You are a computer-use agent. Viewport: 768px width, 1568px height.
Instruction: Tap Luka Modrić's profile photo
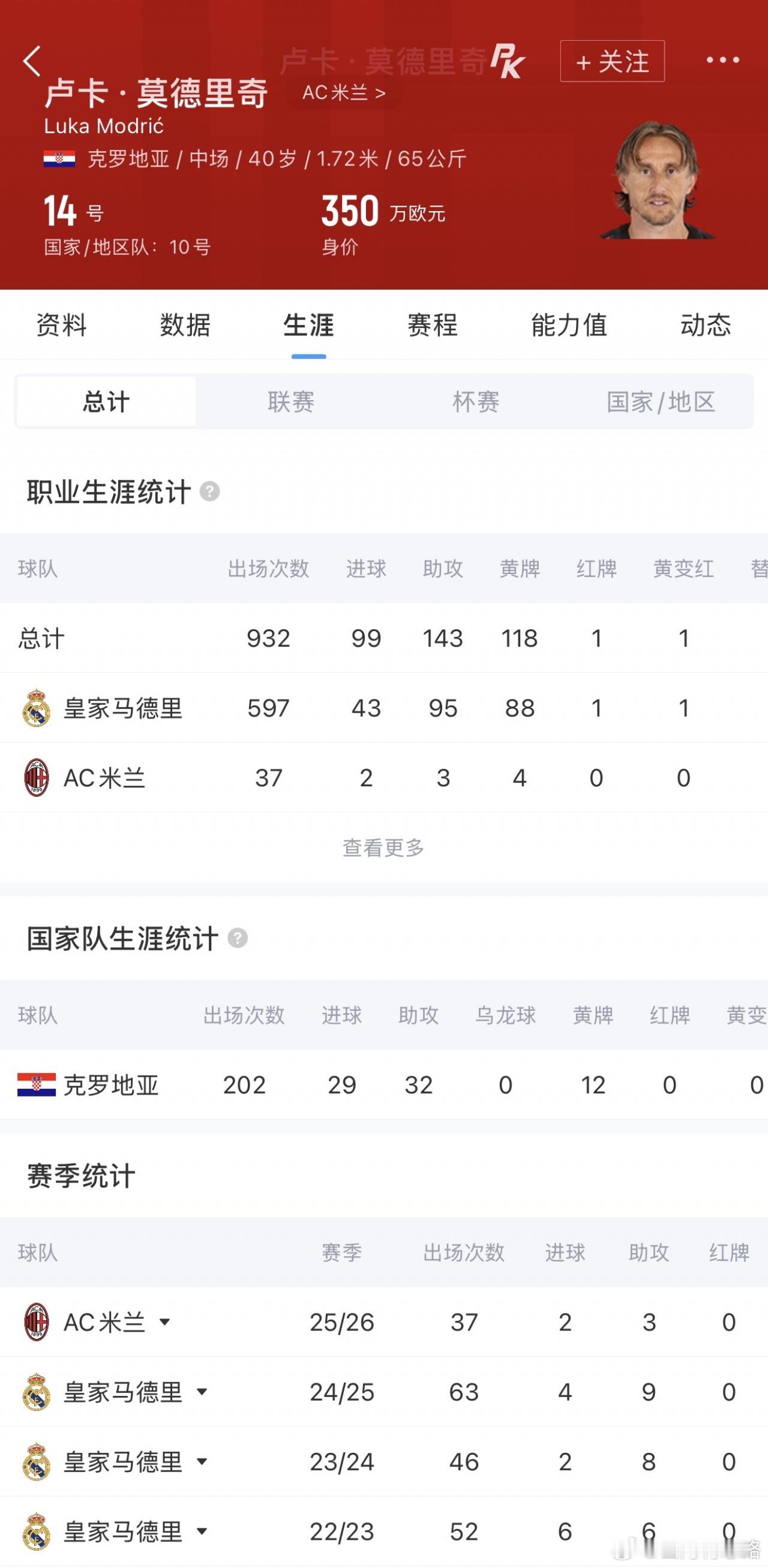[x=658, y=179]
